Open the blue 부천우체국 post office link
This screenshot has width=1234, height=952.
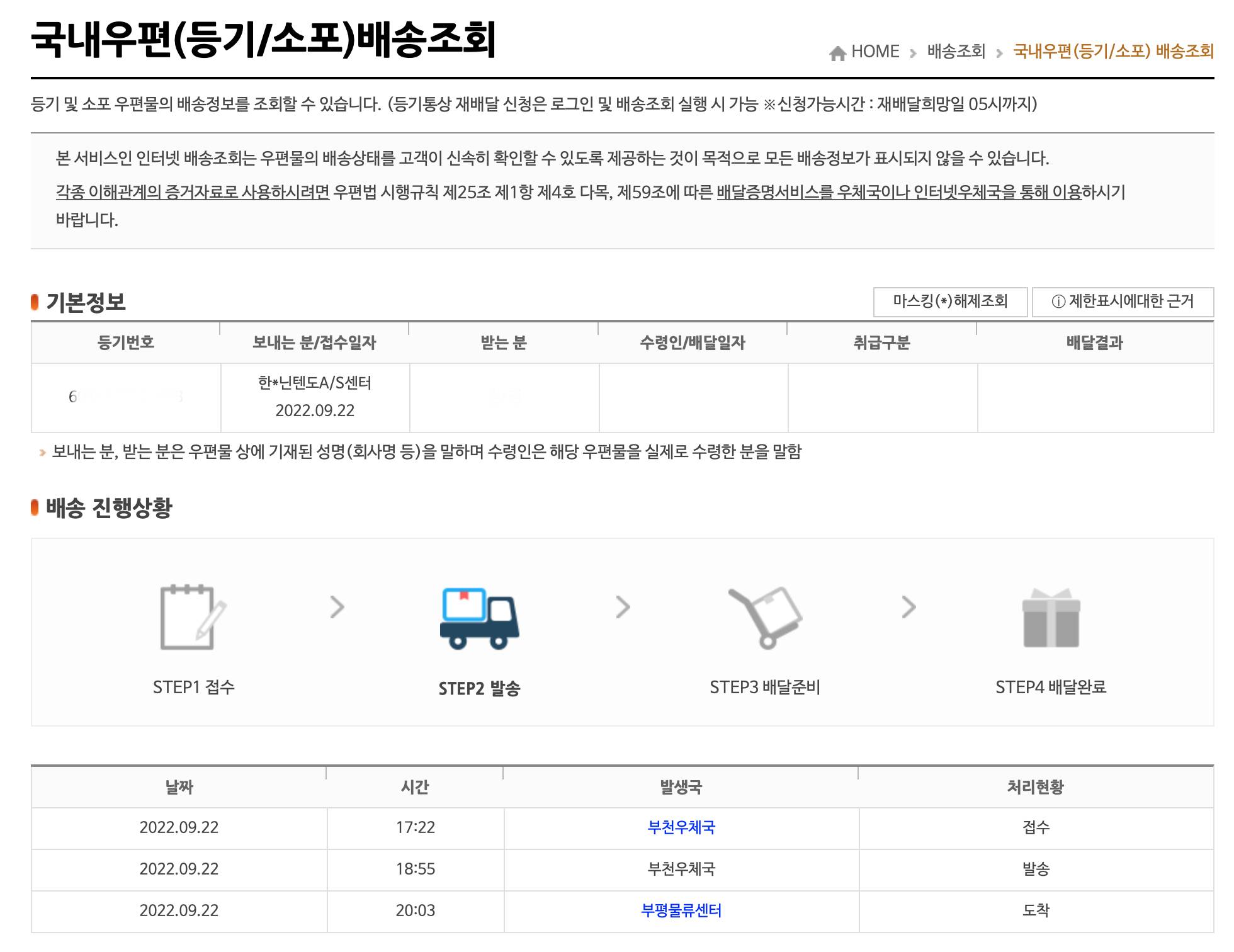tap(681, 827)
